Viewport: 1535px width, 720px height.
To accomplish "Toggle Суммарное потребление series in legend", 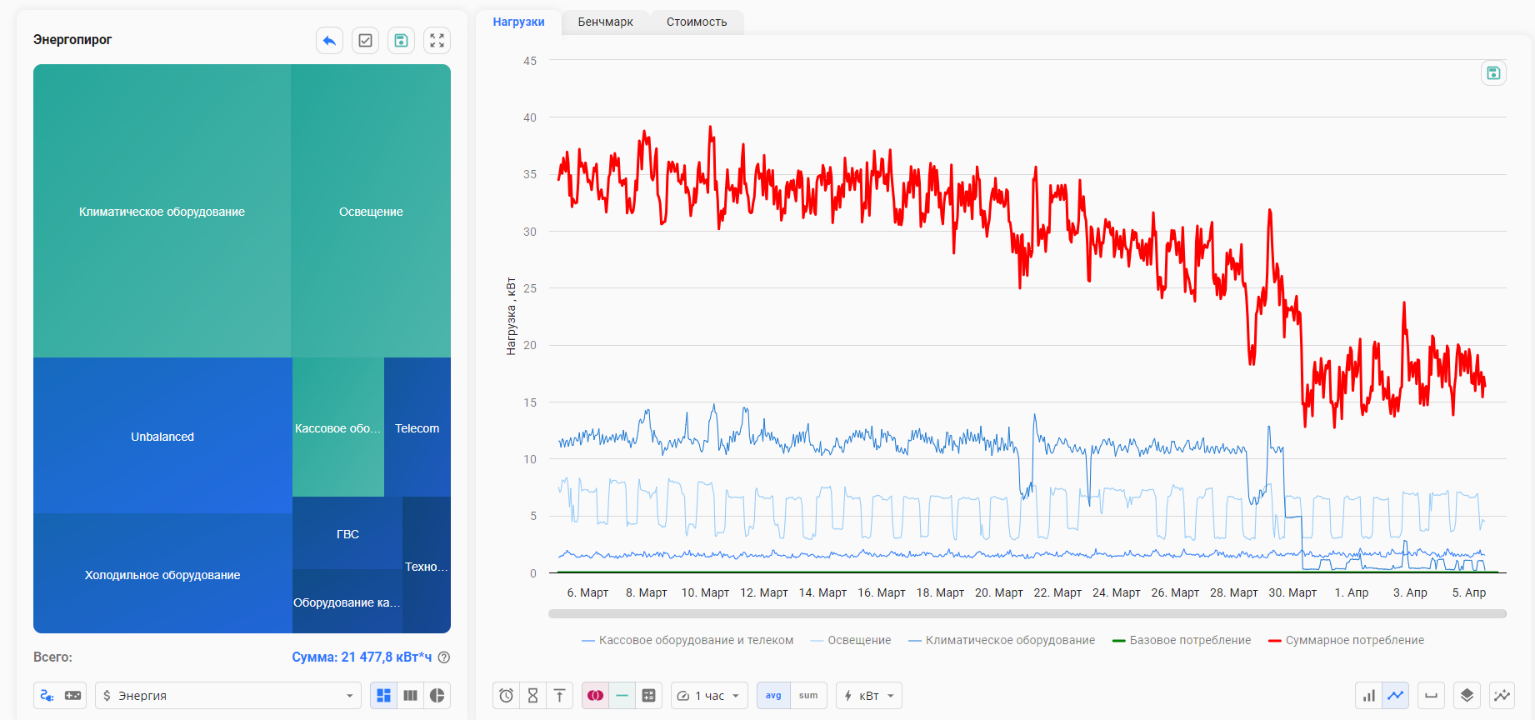I will 1345,640.
